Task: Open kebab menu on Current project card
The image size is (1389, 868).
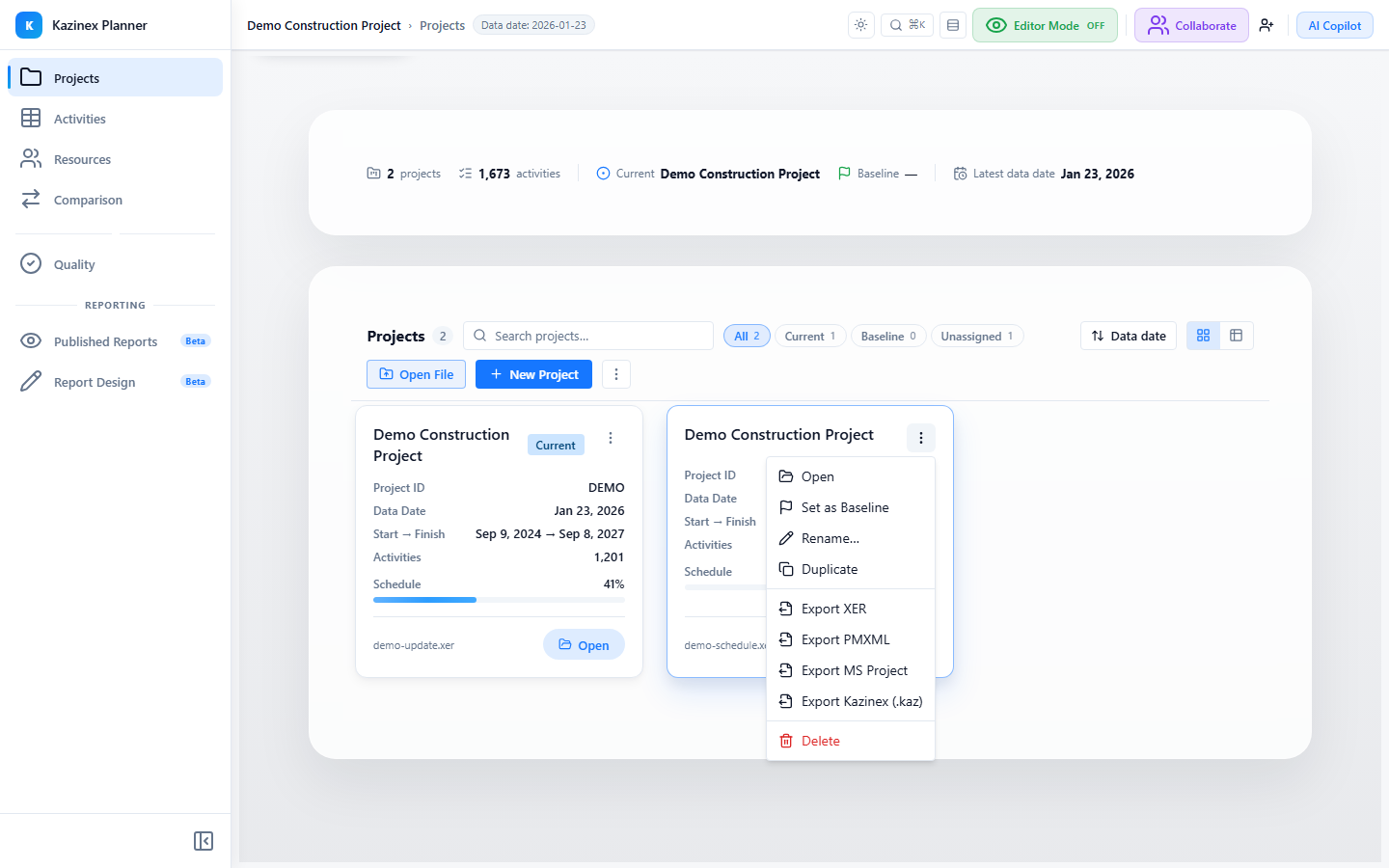Action: tap(611, 438)
